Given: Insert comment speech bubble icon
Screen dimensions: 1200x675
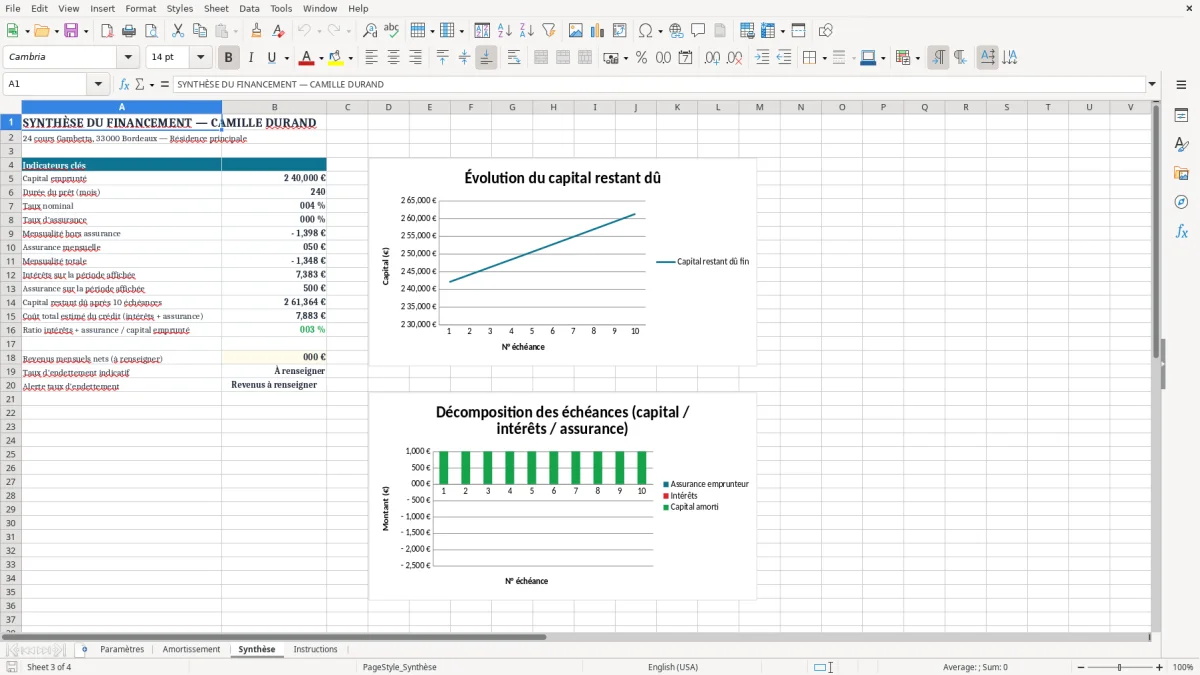Looking at the screenshot, I should (698, 31).
